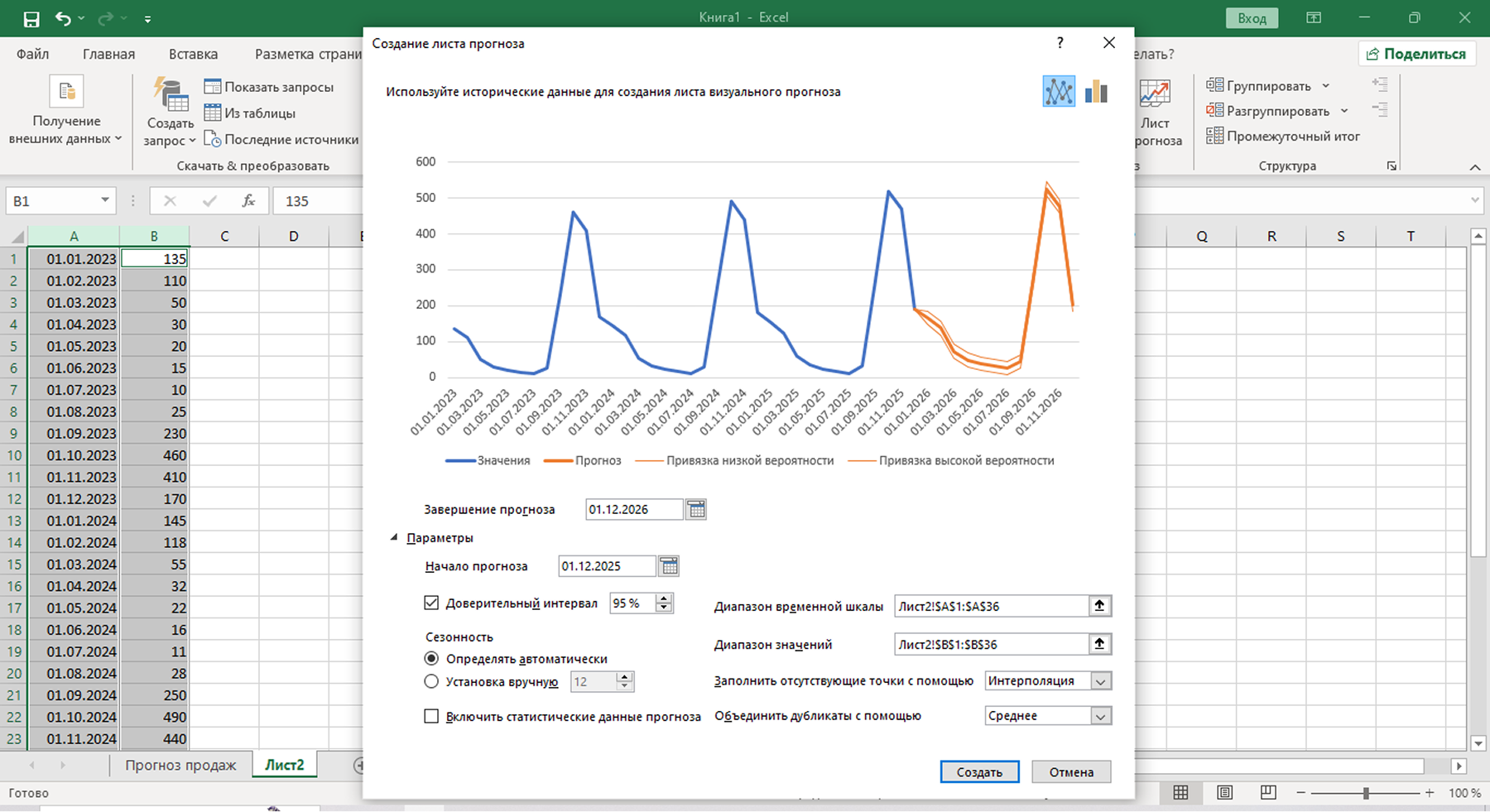Image resolution: width=1490 pixels, height=812 pixels.
Task: Switch to the Прогноз продаж sheet tab
Action: [180, 765]
